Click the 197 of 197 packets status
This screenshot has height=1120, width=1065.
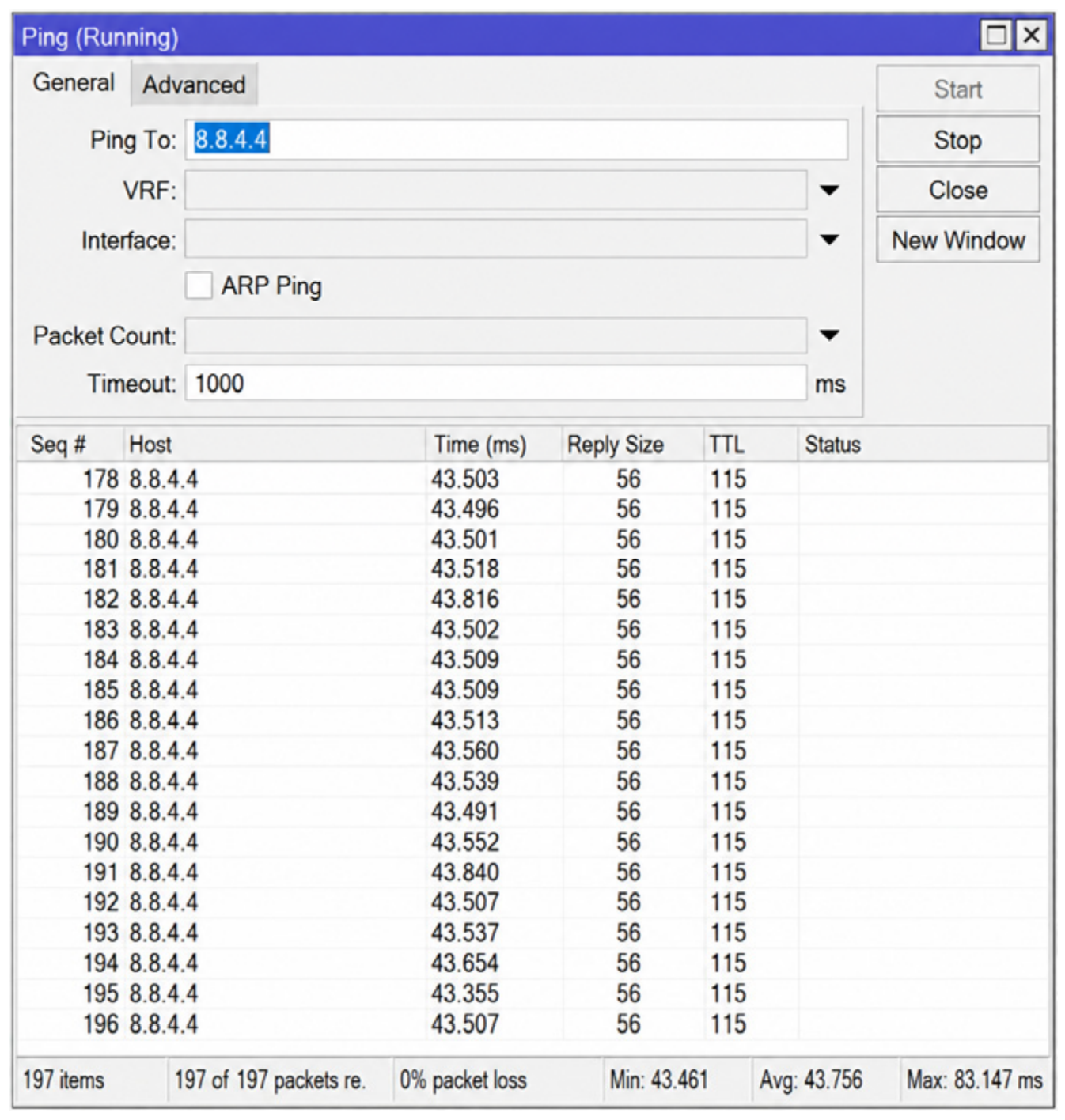coord(270,1080)
